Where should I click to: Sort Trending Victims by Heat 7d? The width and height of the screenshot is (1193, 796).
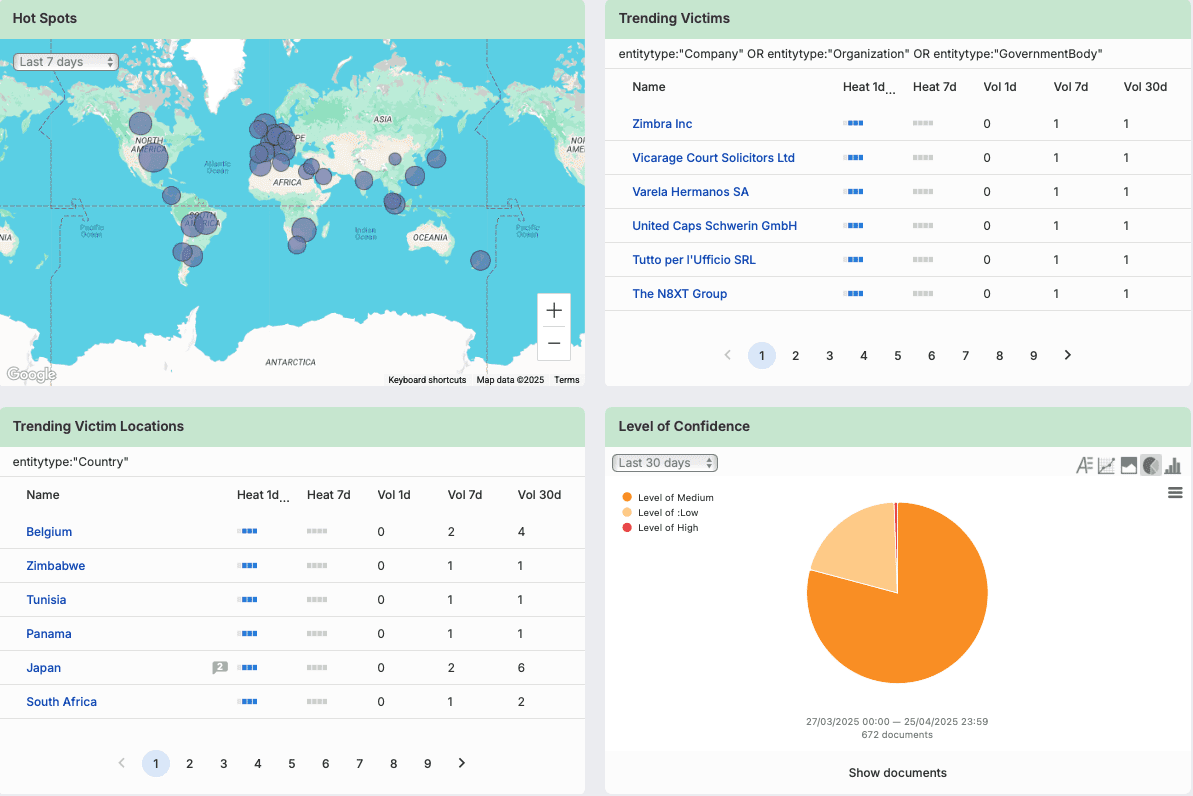[x=934, y=87]
